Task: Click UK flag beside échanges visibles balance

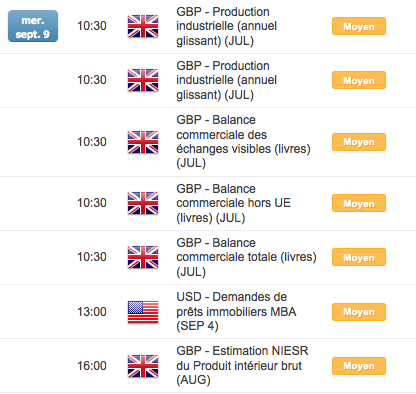Action: (x=143, y=142)
